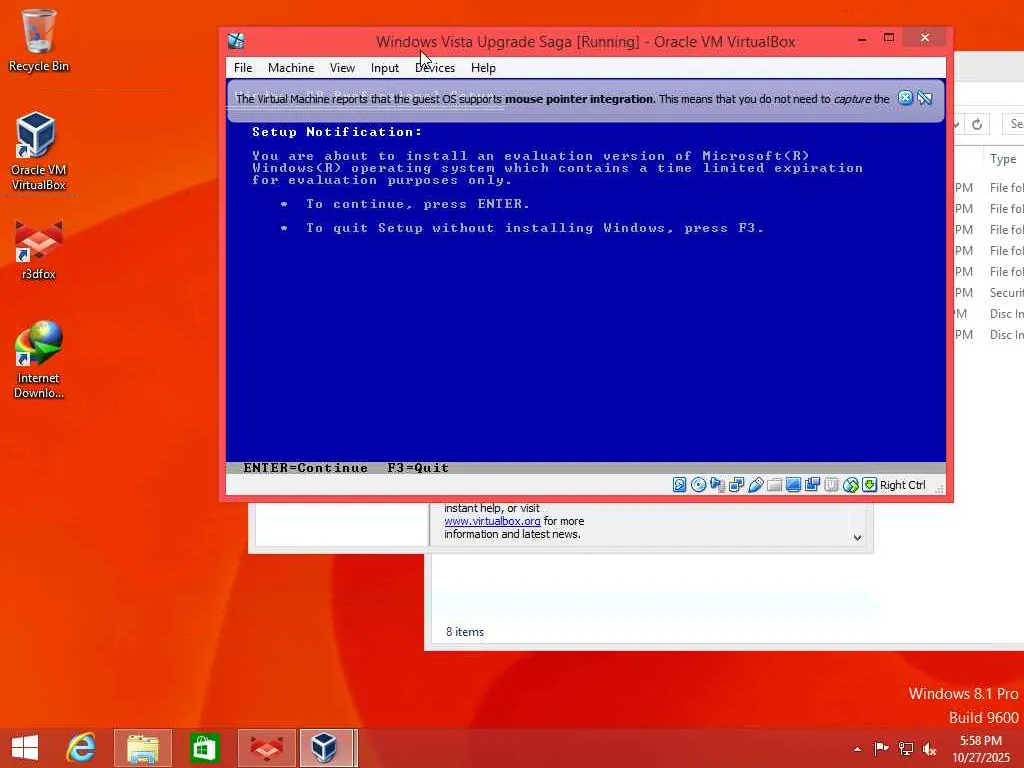This screenshot has height=768, width=1024.
Task: Open the Windows Start button
Action: (25, 748)
